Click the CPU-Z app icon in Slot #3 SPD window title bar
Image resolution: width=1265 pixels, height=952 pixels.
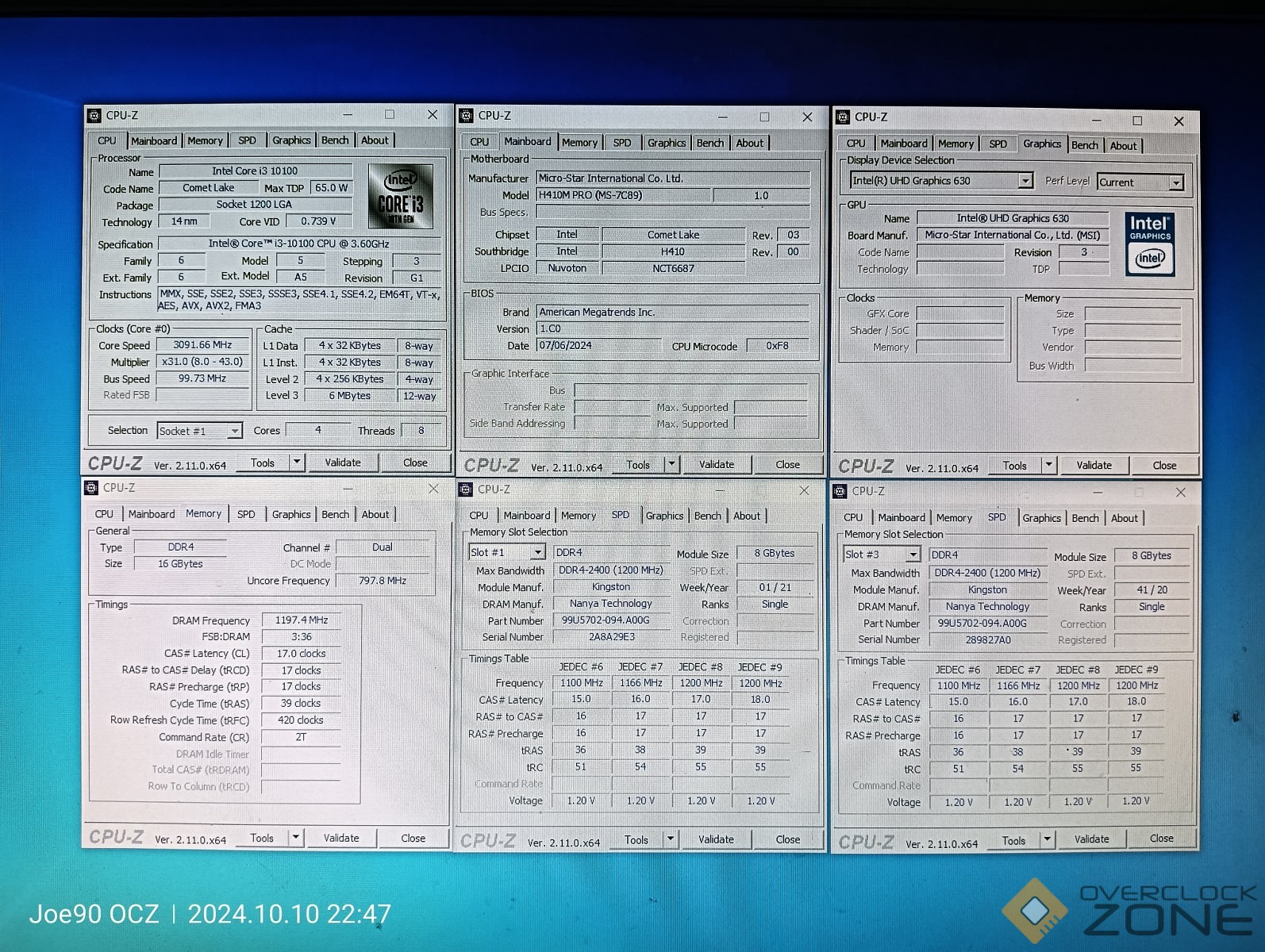pyautogui.click(x=840, y=492)
